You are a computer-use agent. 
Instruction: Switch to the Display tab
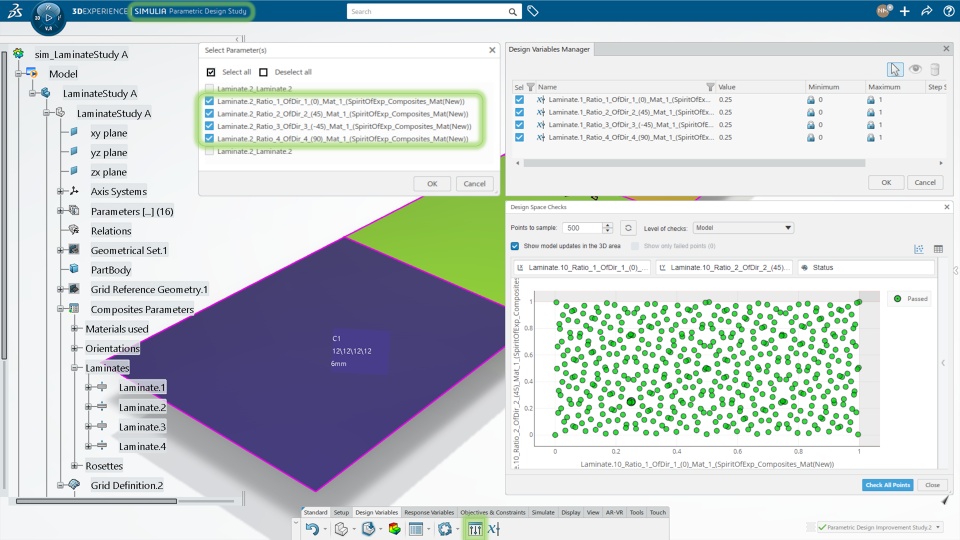(x=571, y=512)
